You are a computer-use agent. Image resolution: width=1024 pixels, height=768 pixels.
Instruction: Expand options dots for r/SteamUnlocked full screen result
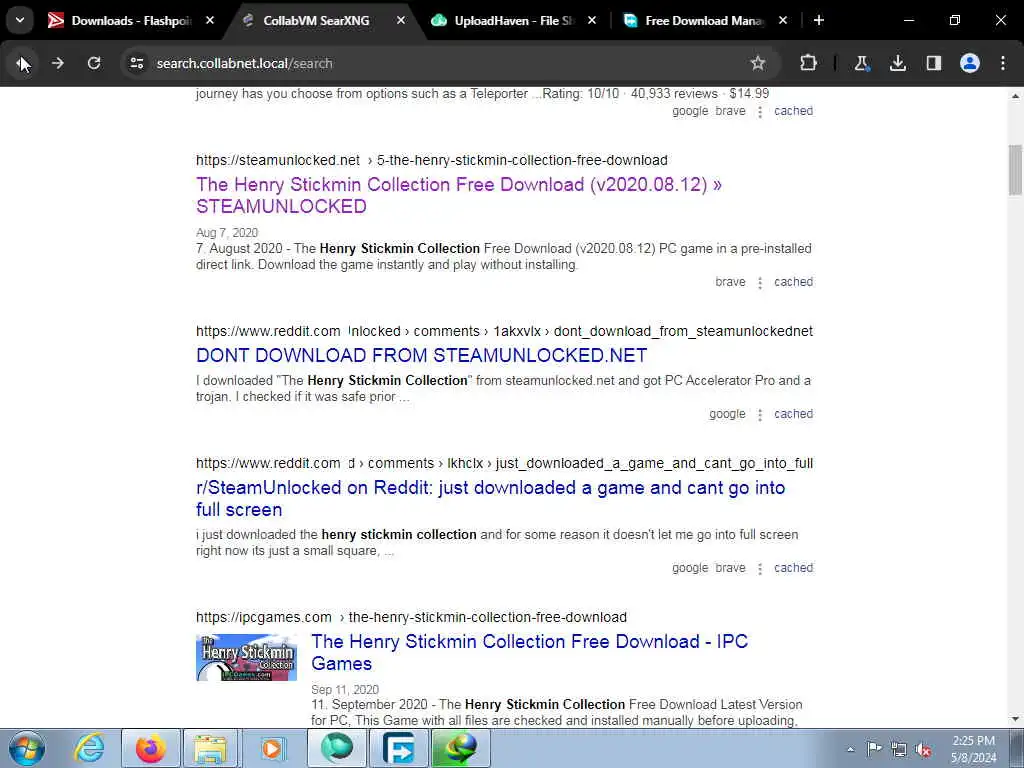(x=760, y=569)
